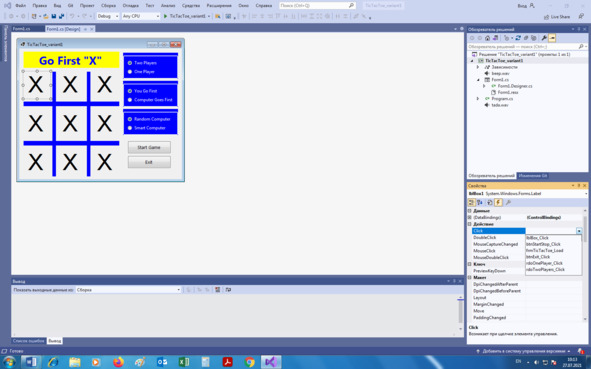The height and width of the screenshot is (369, 591).
Task: Select the One Player radio button
Action: (130, 72)
